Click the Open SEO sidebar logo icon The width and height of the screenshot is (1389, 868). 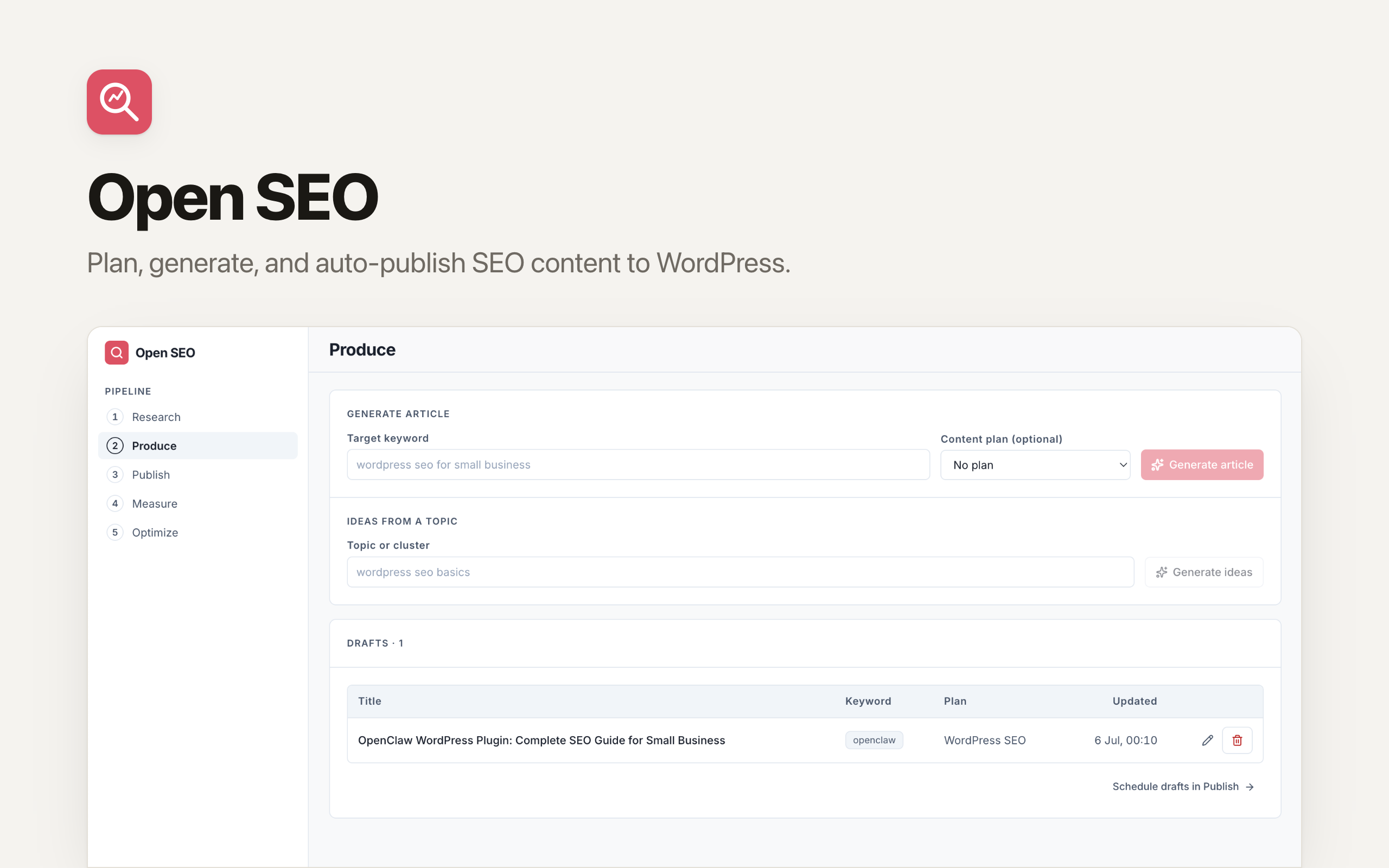[117, 353]
